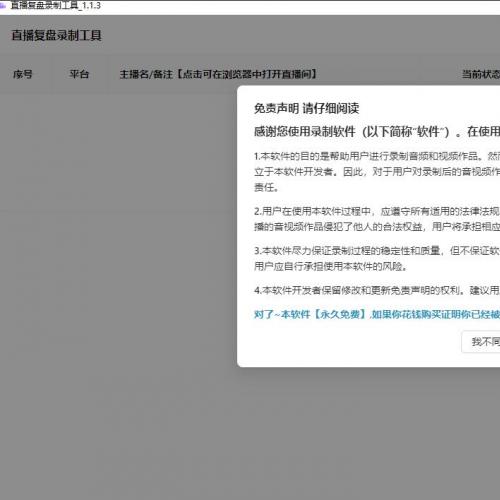Click the 免责声明 请仔细阅读 dialog title

pyautogui.click(x=306, y=108)
